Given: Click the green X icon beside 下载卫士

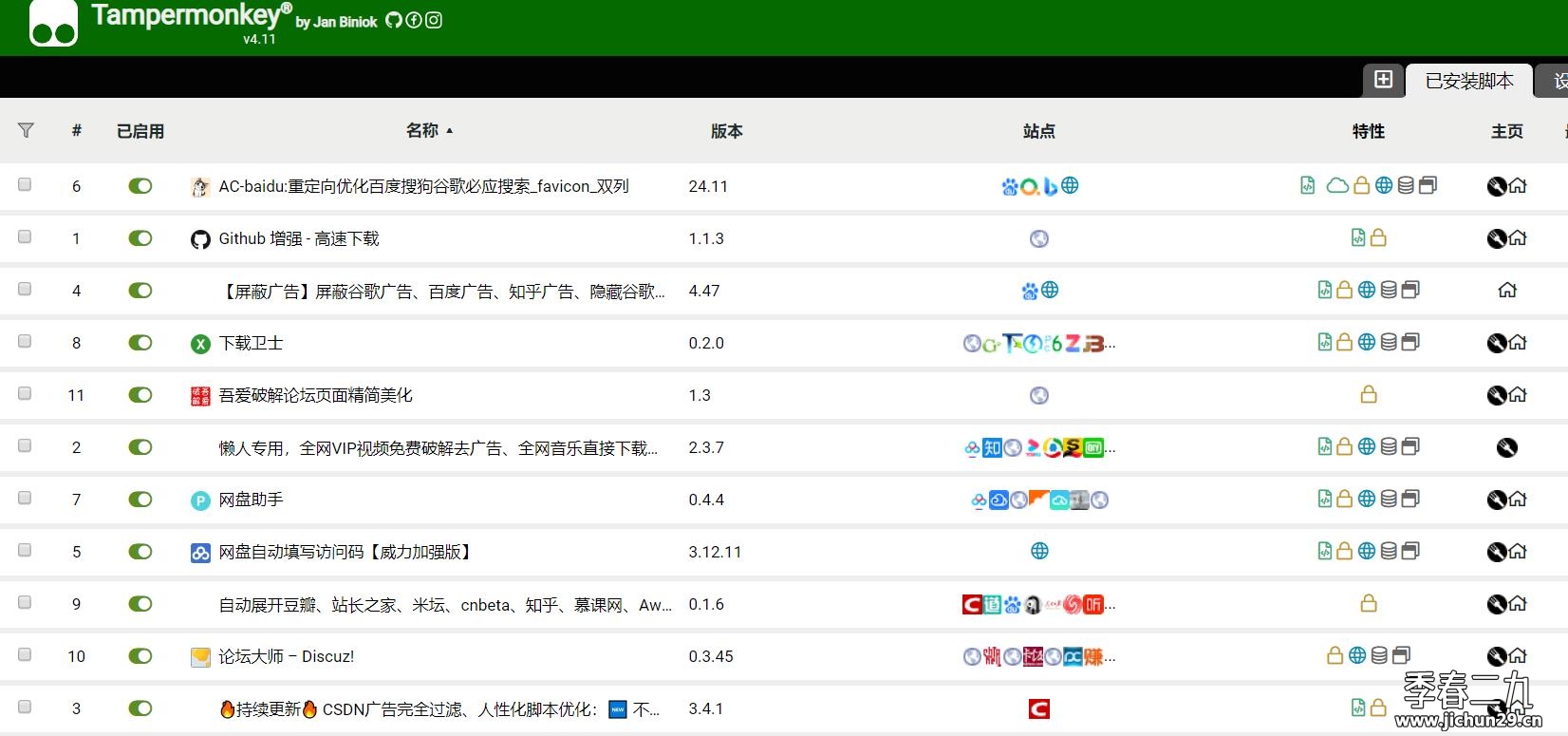Looking at the screenshot, I should (200, 344).
